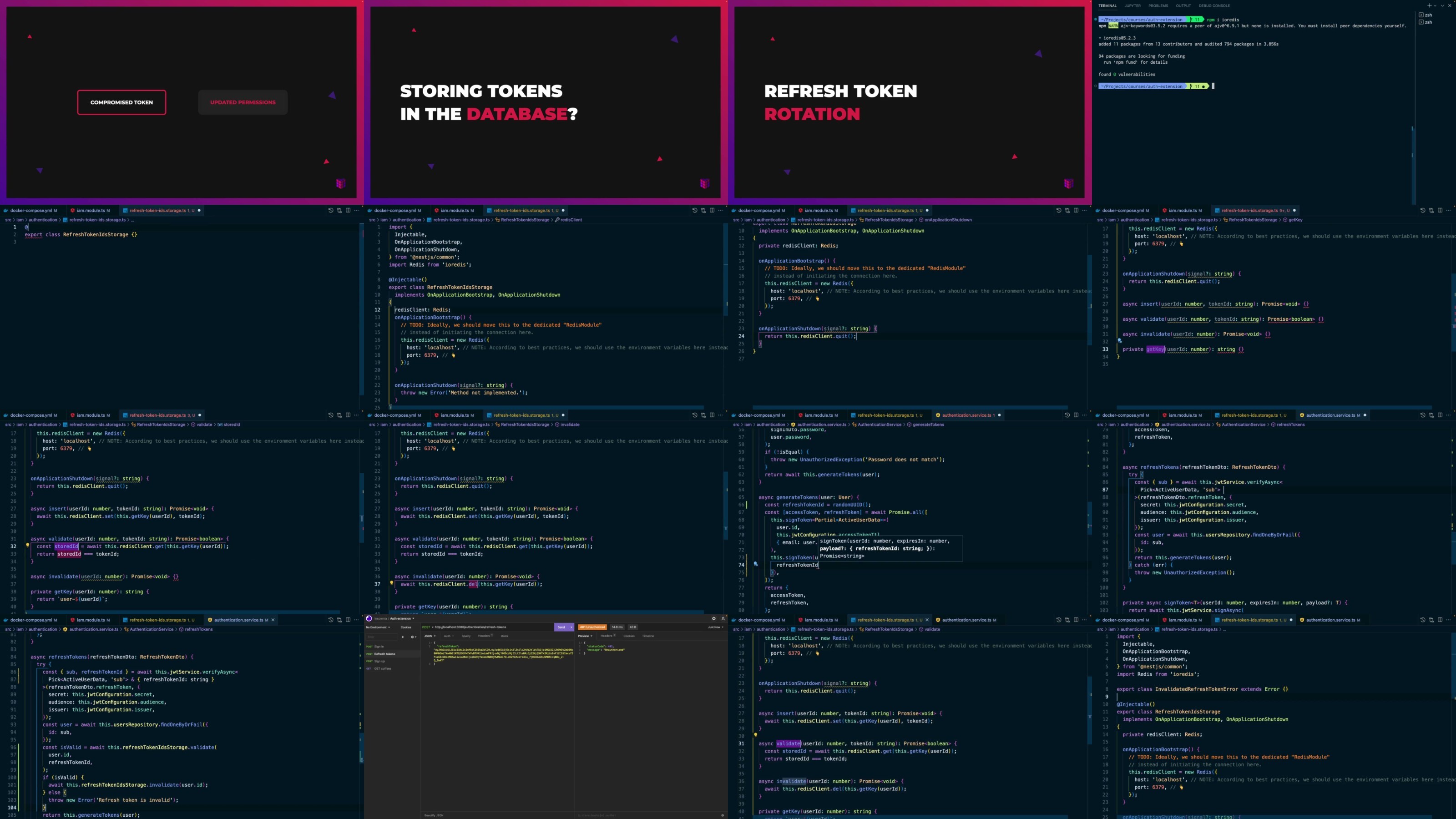
Task: Open Insomnia settings gear icon
Action: click(x=714, y=618)
